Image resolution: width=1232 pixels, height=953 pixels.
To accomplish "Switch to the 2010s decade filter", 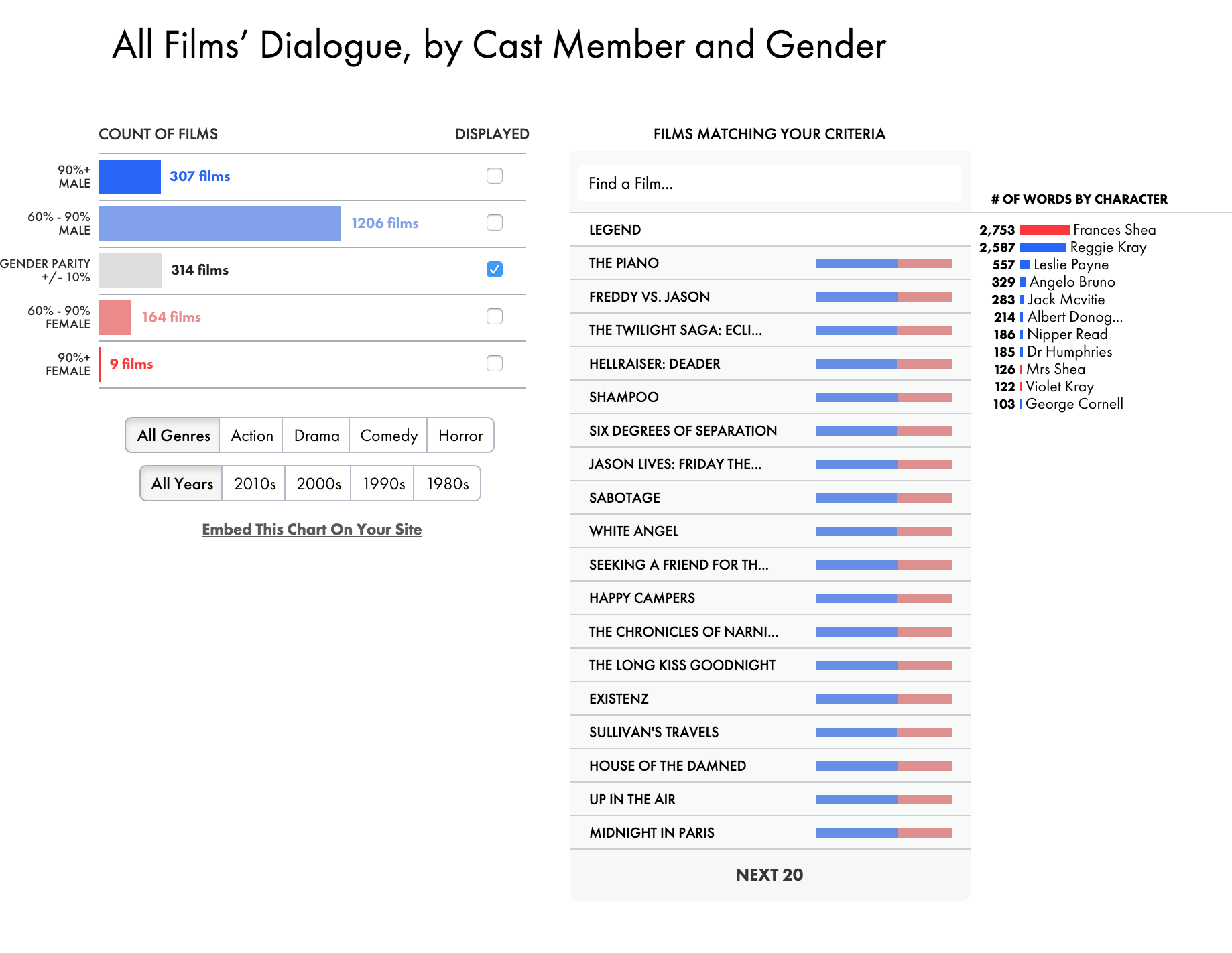I will [x=253, y=483].
